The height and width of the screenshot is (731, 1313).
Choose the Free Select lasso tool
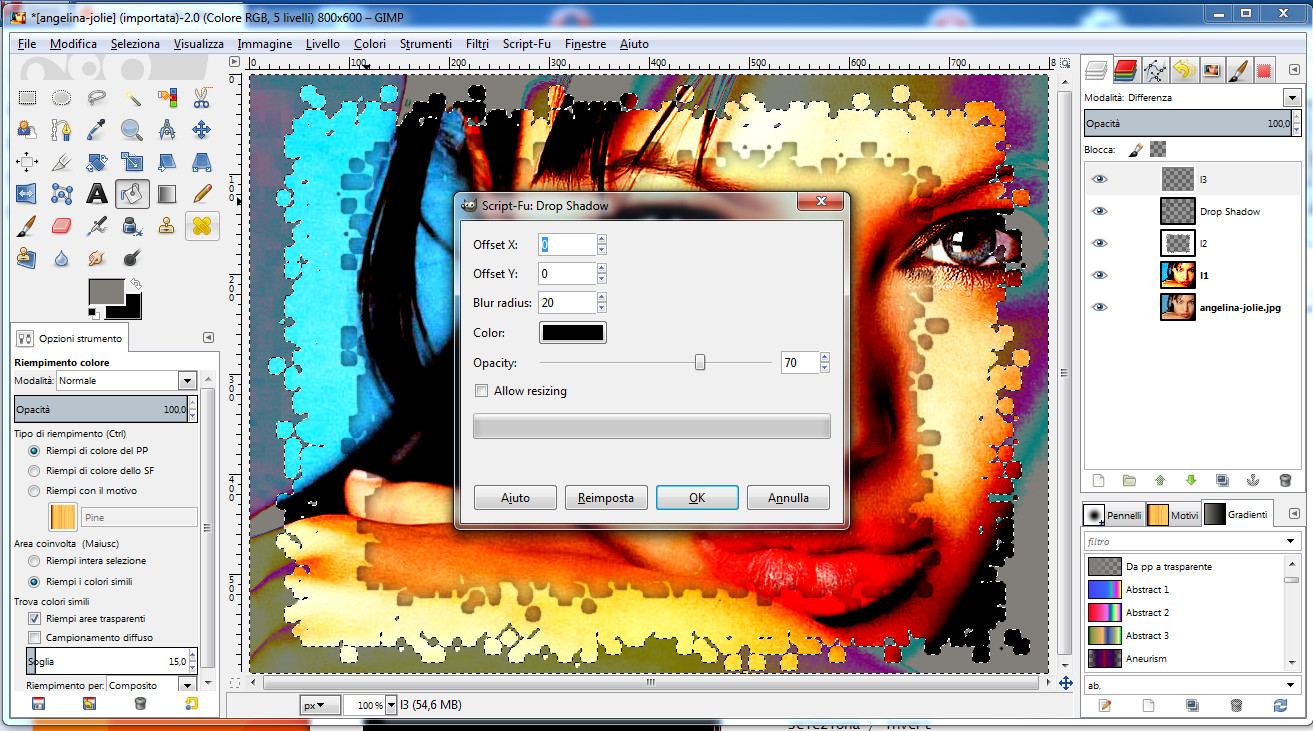click(97, 97)
